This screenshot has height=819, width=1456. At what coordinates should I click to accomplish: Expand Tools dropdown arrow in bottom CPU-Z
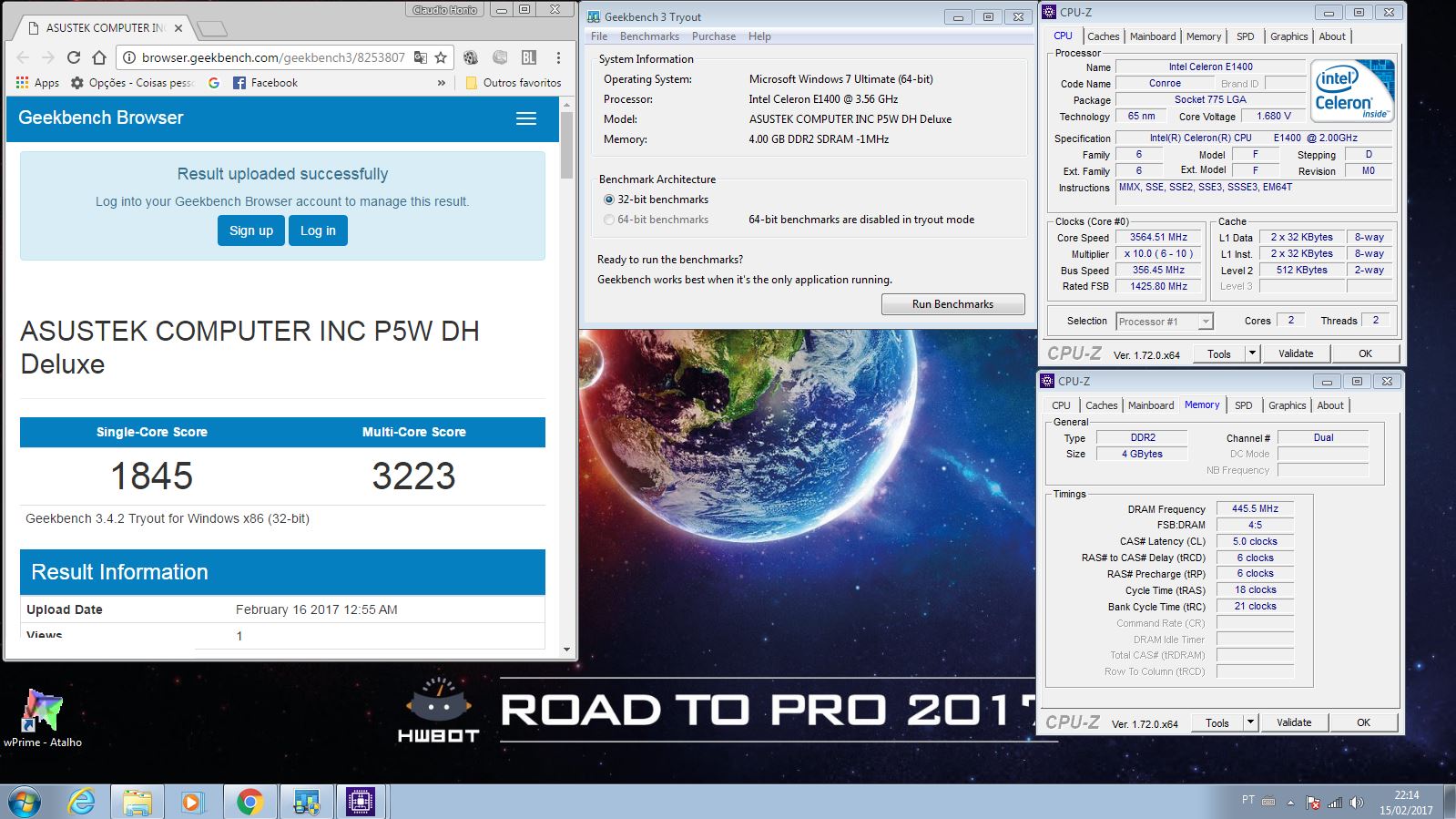point(1250,722)
